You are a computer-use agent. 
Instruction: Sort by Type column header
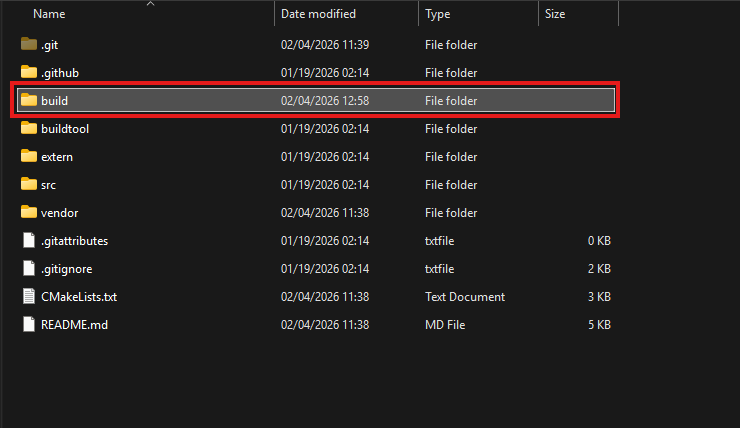[x=437, y=15]
